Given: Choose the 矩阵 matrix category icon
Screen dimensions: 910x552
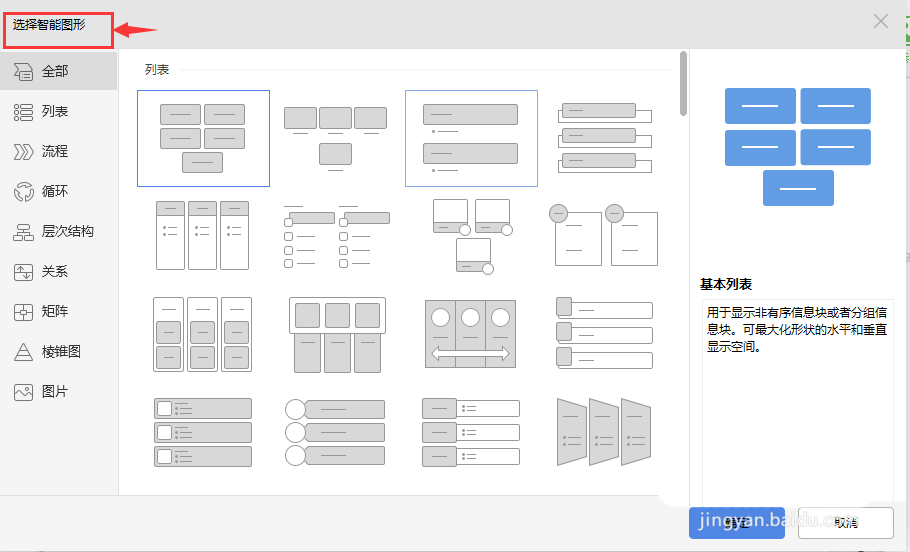Looking at the screenshot, I should click(23, 312).
